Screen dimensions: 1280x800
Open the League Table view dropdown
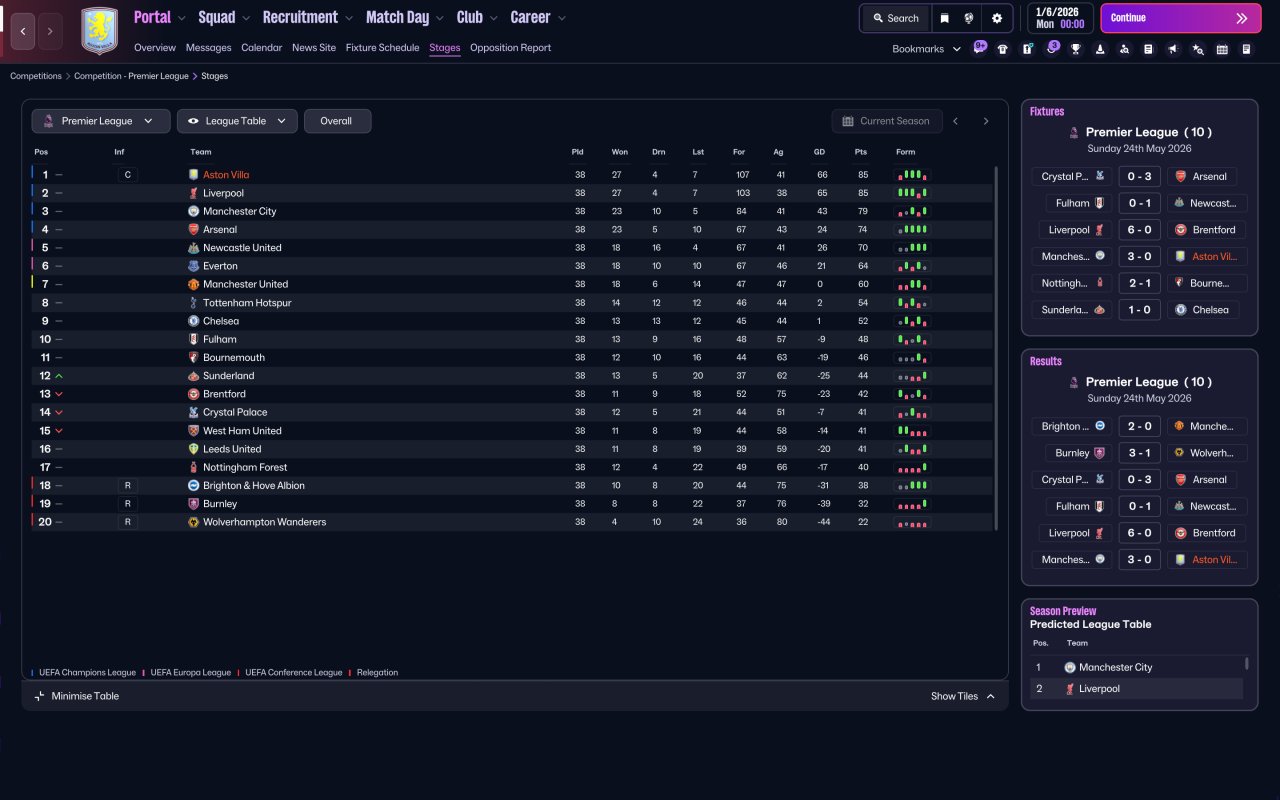tap(237, 121)
